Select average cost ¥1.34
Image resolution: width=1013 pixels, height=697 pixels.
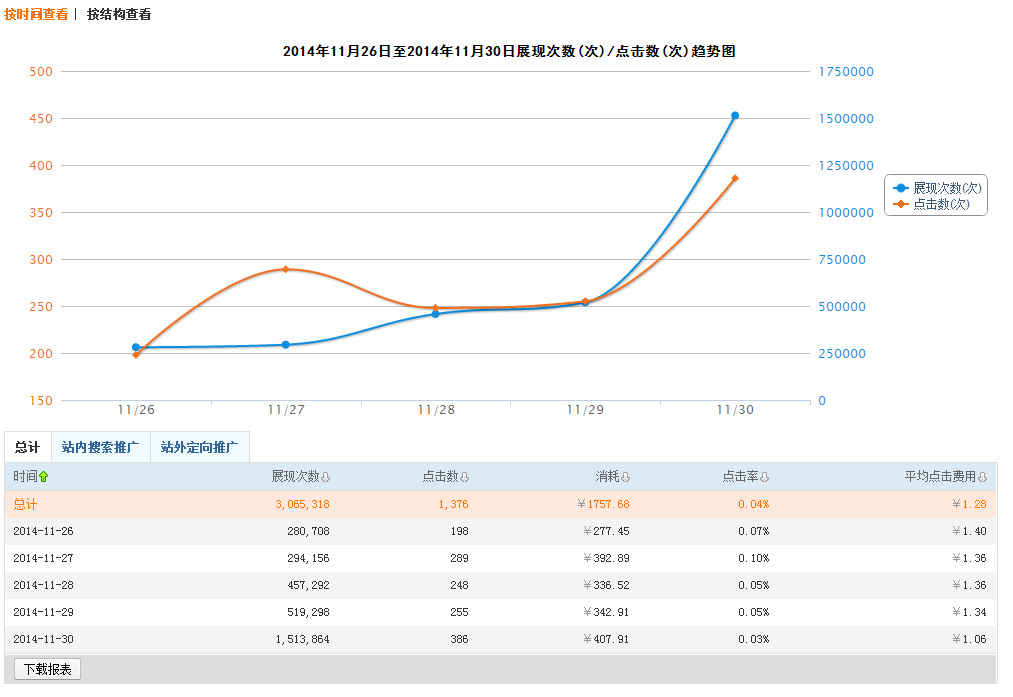pos(969,612)
